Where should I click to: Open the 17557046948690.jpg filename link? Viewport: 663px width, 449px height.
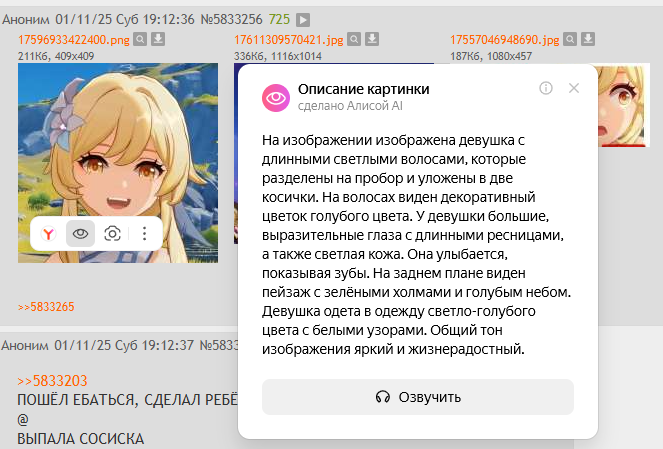click(x=505, y=40)
